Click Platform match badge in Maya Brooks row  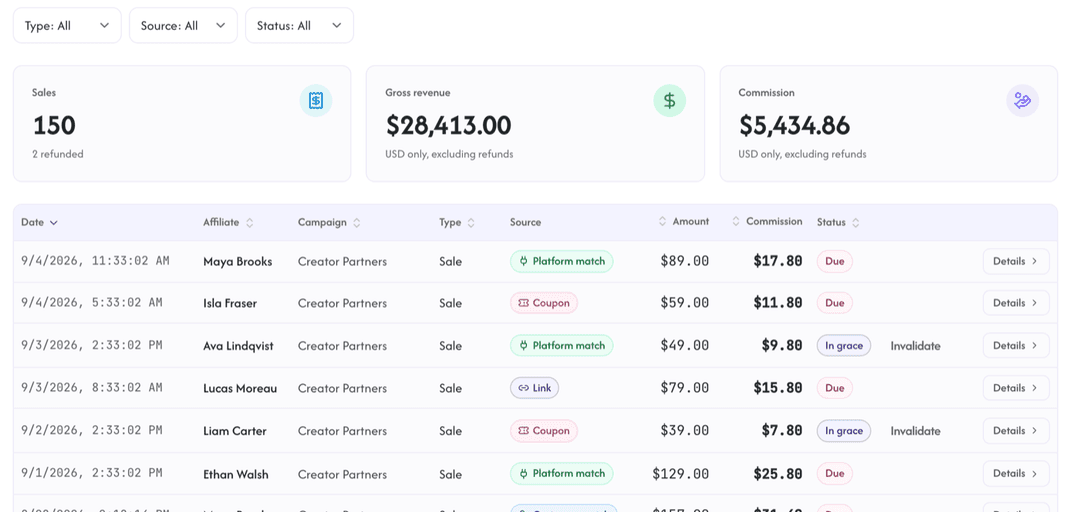[561, 261]
